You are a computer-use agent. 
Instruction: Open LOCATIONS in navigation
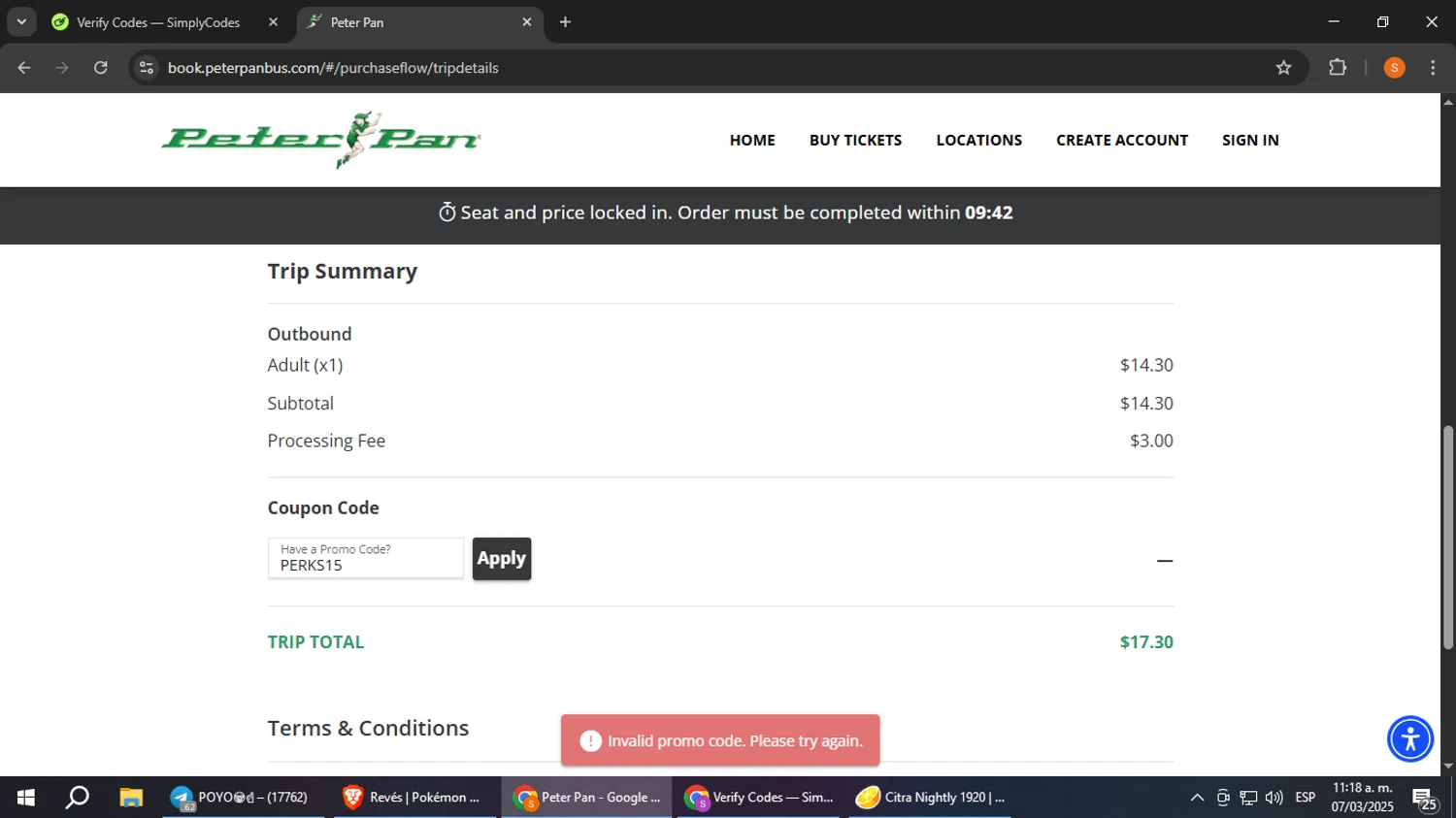pyautogui.click(x=978, y=140)
